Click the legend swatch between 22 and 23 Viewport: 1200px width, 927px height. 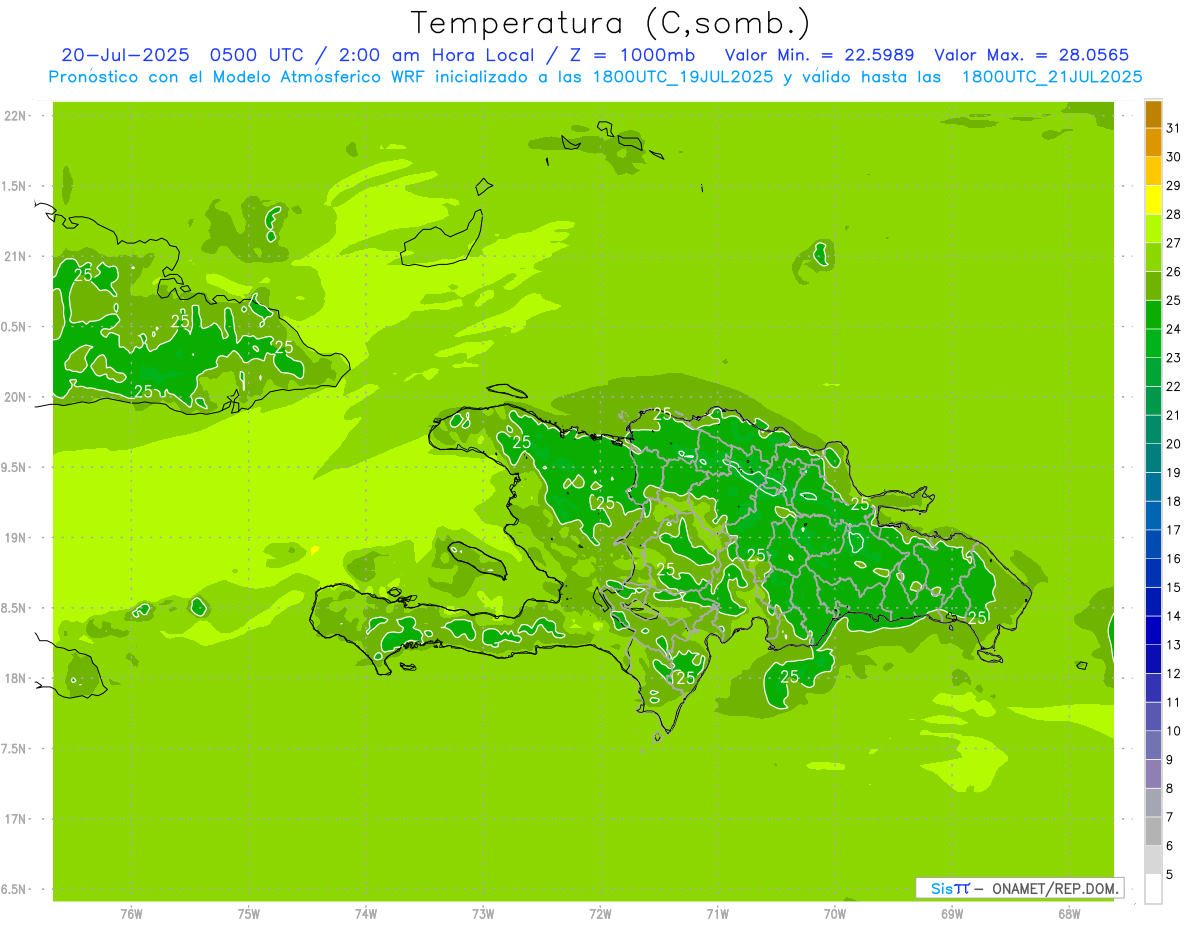[1153, 372]
